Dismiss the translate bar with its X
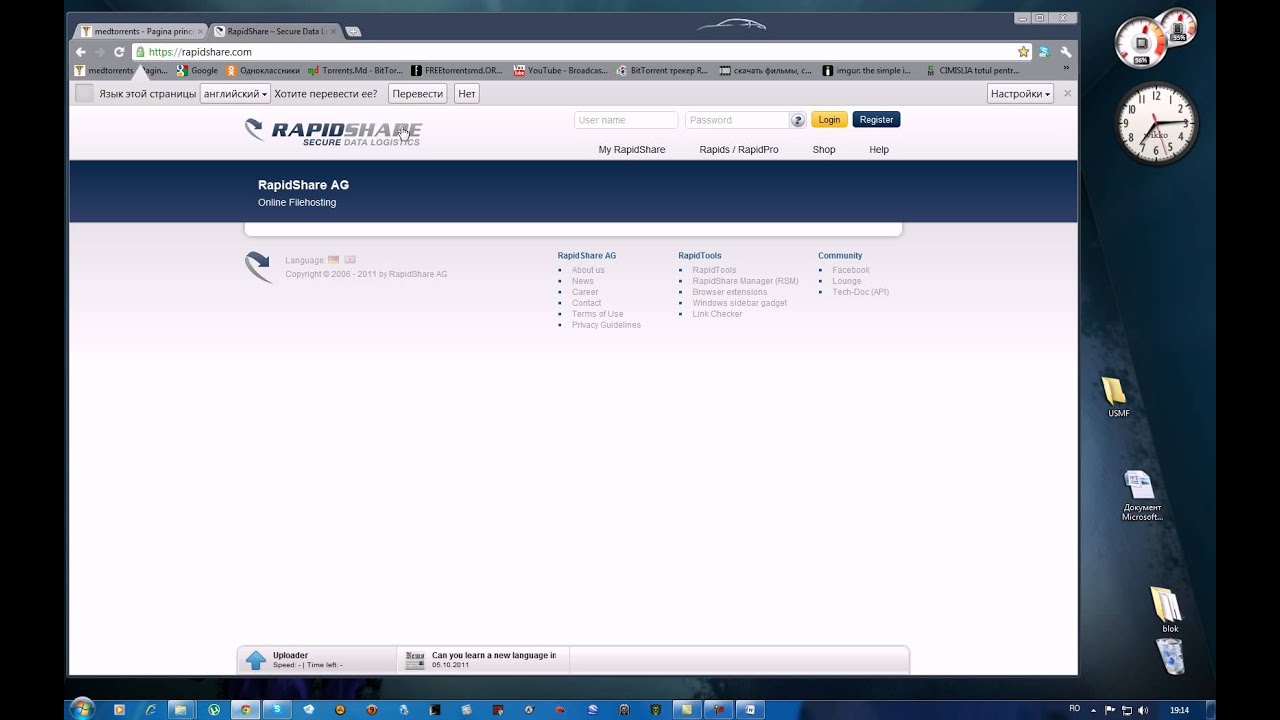The width and height of the screenshot is (1280, 720). (1067, 93)
